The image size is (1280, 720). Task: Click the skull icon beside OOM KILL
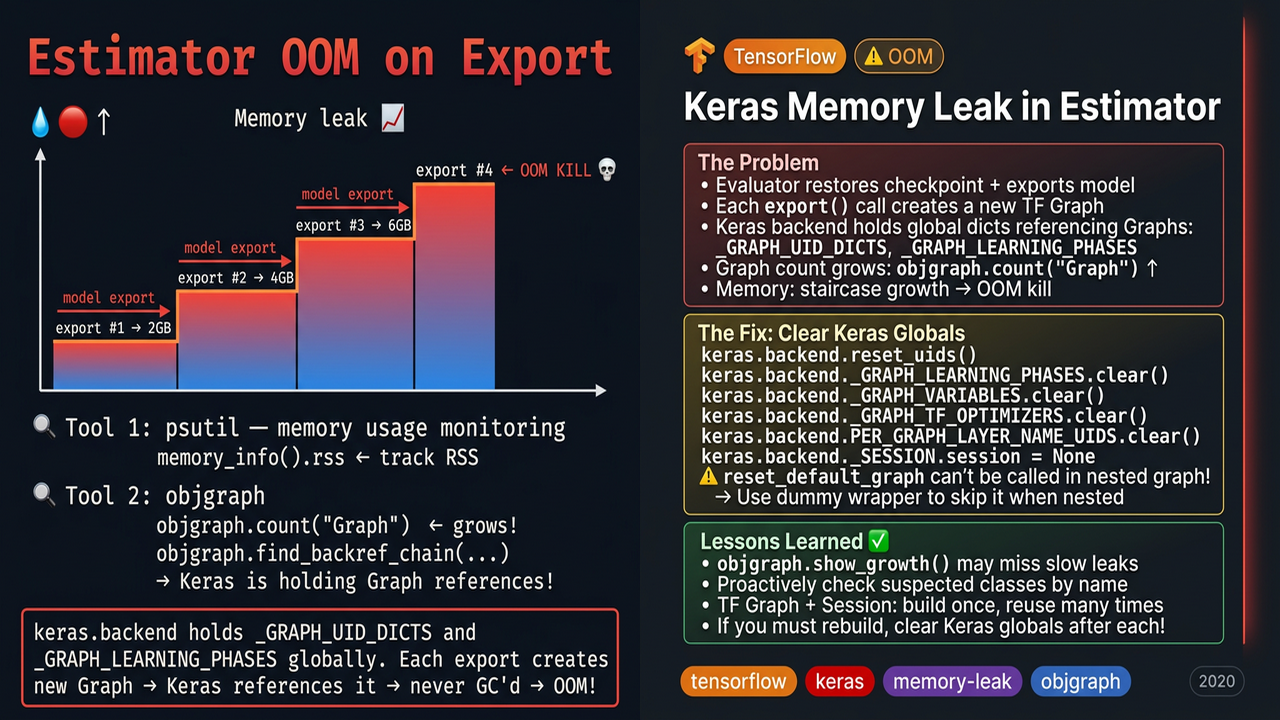(x=606, y=170)
